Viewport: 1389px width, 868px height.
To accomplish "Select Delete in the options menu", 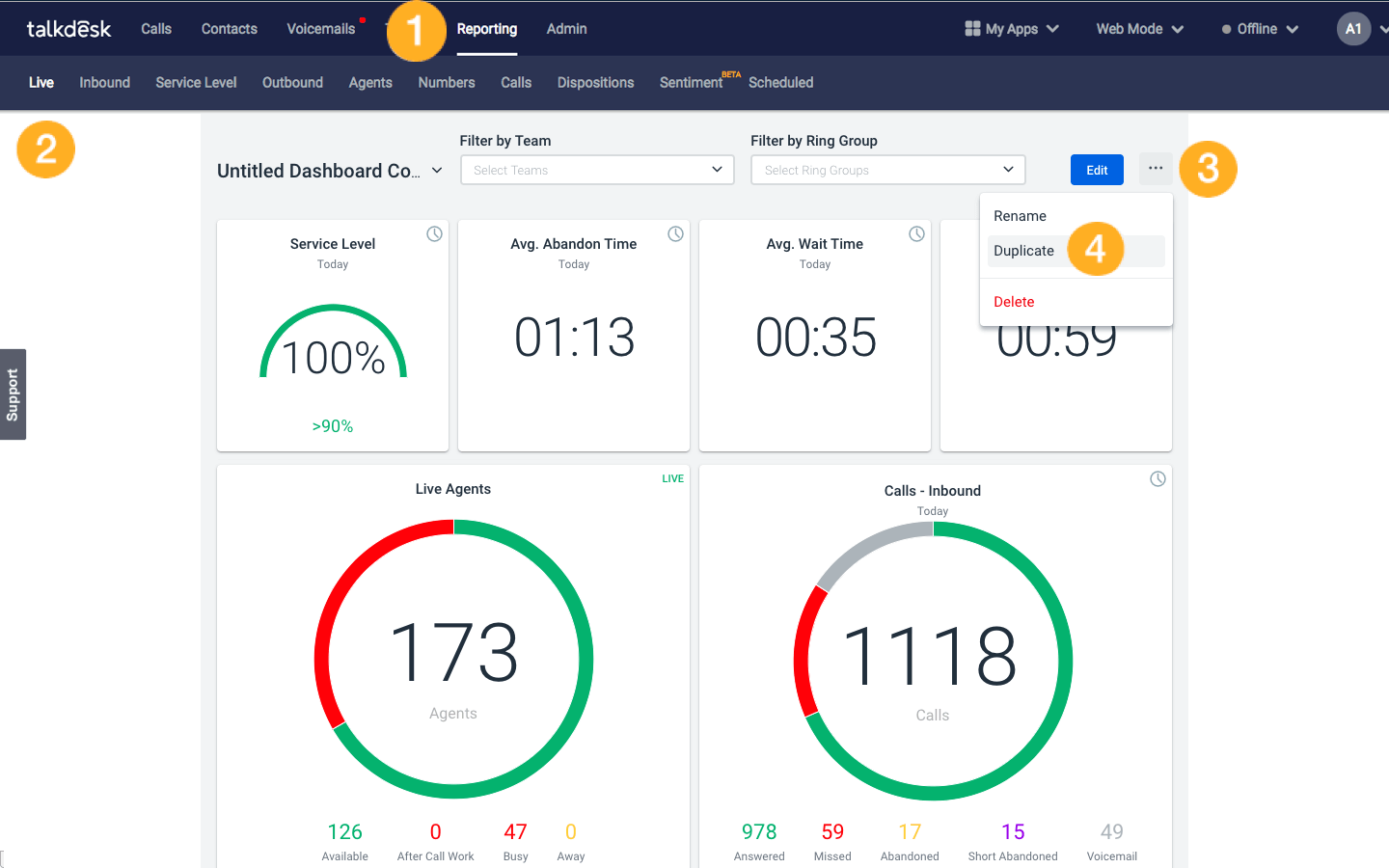I will (x=1014, y=302).
